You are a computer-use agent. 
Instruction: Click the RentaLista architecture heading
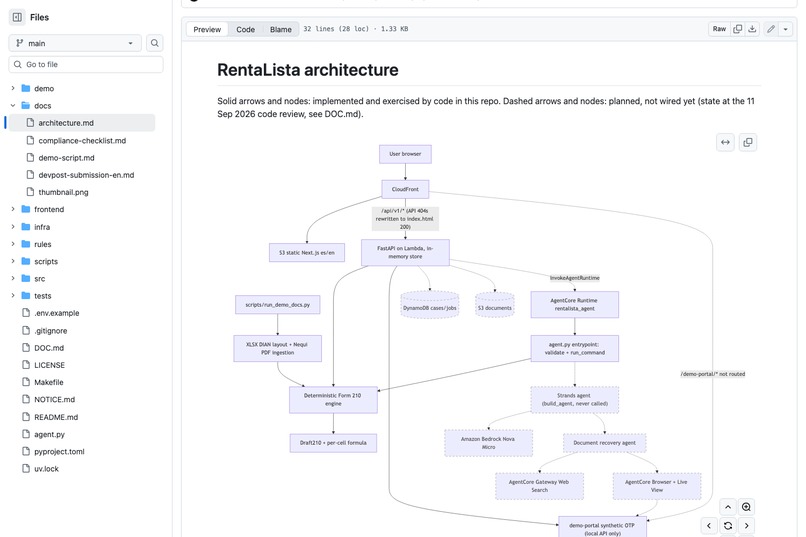[x=307, y=70]
